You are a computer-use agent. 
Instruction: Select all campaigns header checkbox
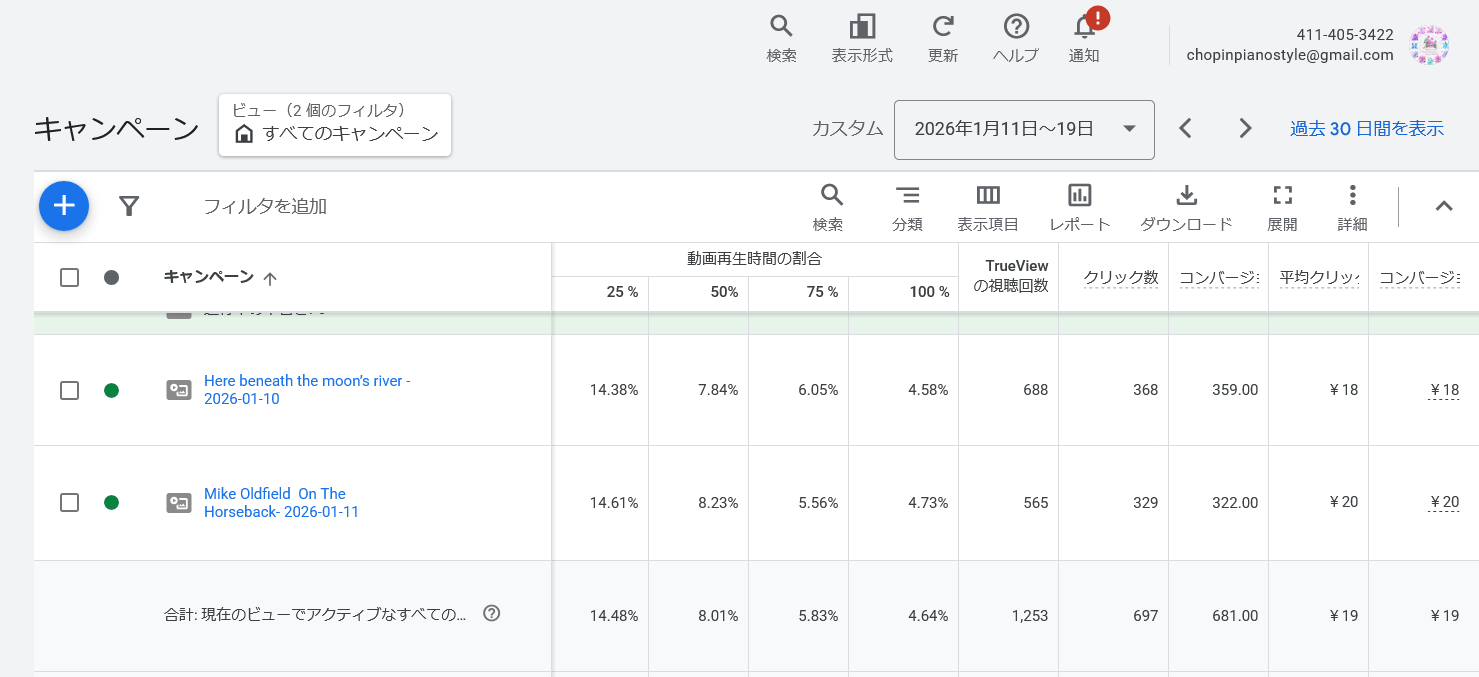click(x=69, y=277)
